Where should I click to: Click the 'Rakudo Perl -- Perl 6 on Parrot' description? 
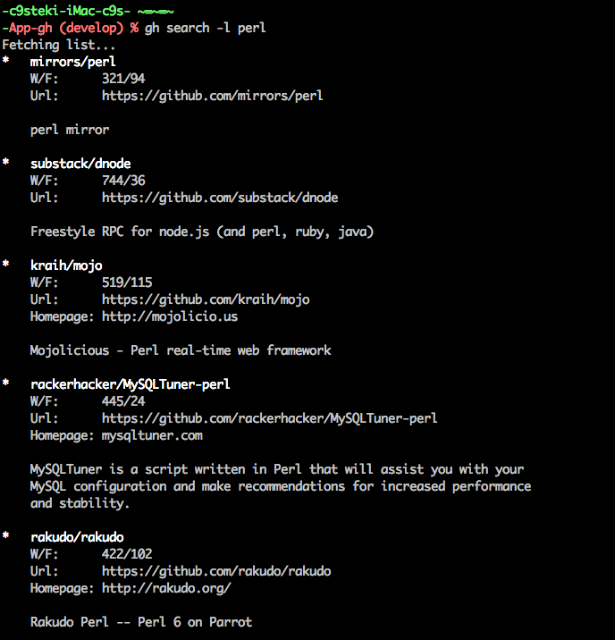click(x=141, y=622)
